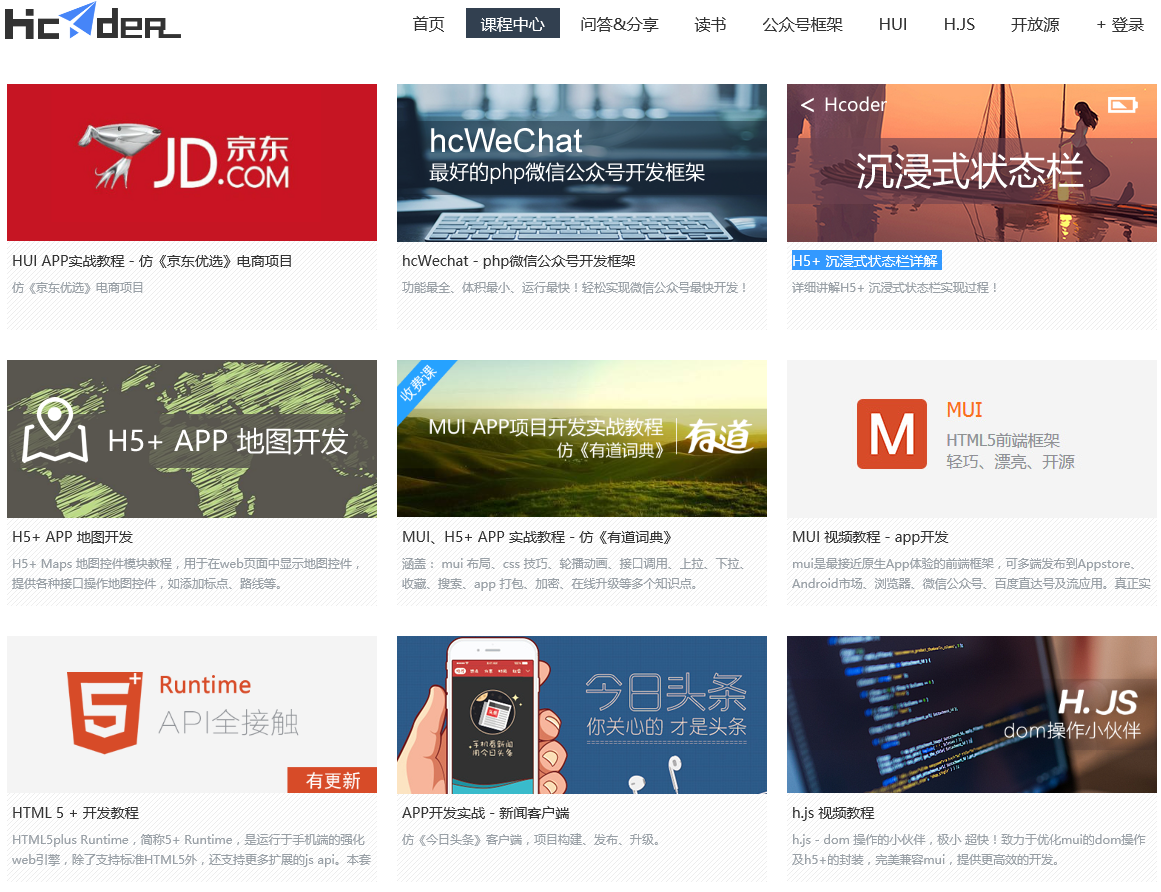This screenshot has height=892, width=1161.
Task: Click description starting h.js - dom 操作的小伙伴
Action: [x=968, y=850]
